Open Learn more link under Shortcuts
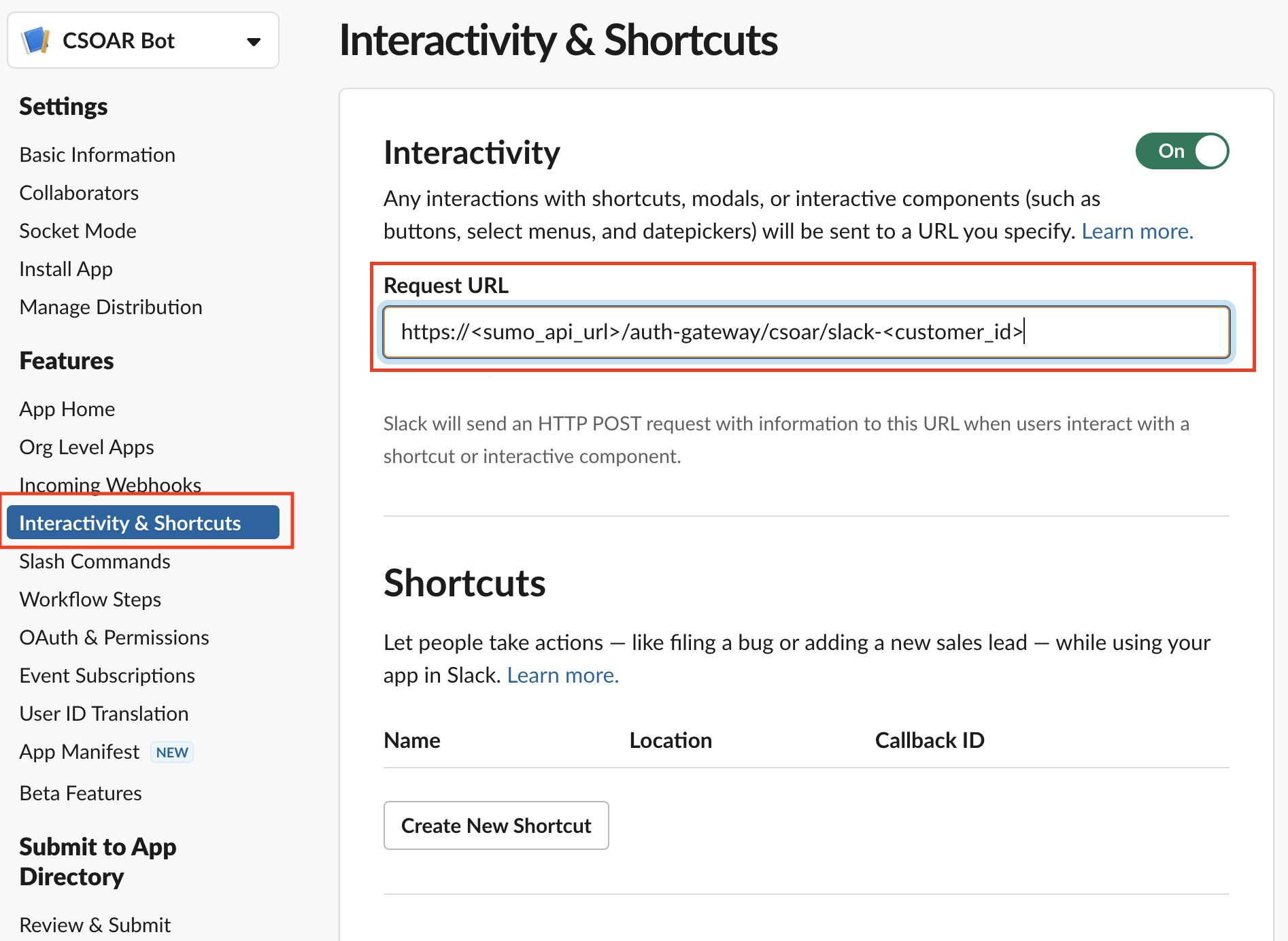 562,675
